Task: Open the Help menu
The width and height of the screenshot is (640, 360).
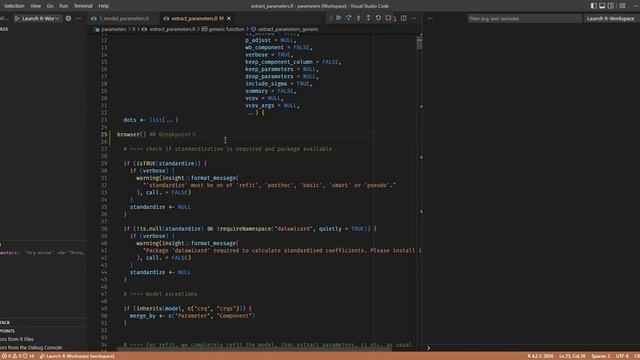Action: point(104,6)
